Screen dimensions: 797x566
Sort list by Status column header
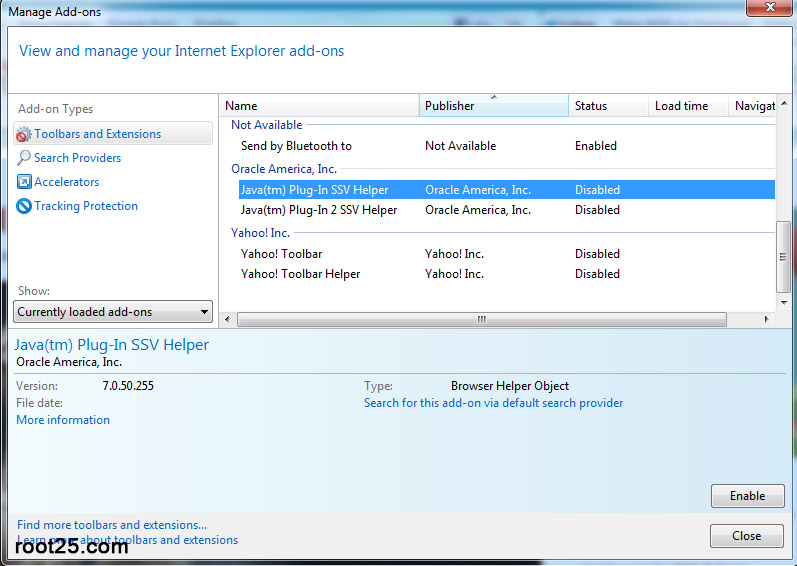[608, 106]
